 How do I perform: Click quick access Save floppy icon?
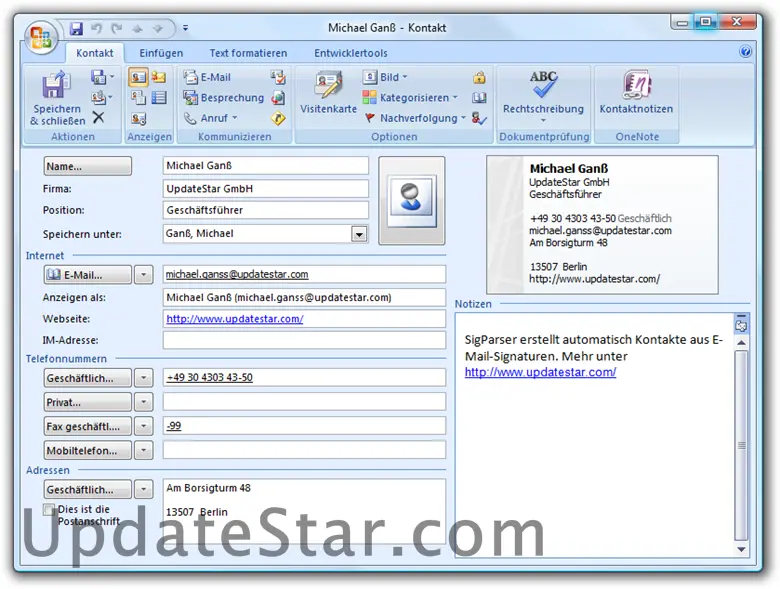click(x=76, y=28)
